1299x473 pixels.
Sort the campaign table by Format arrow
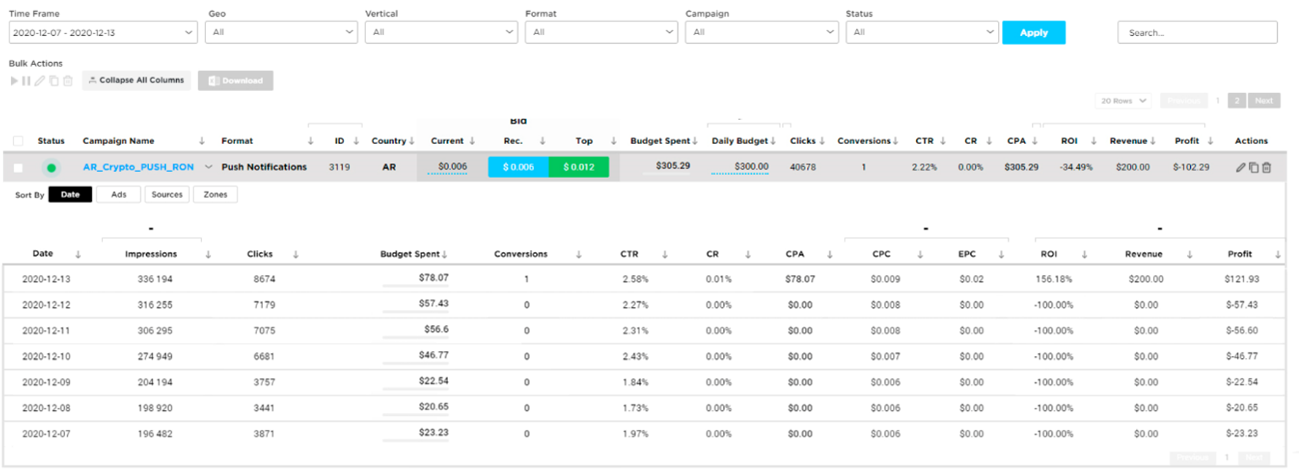click(311, 141)
